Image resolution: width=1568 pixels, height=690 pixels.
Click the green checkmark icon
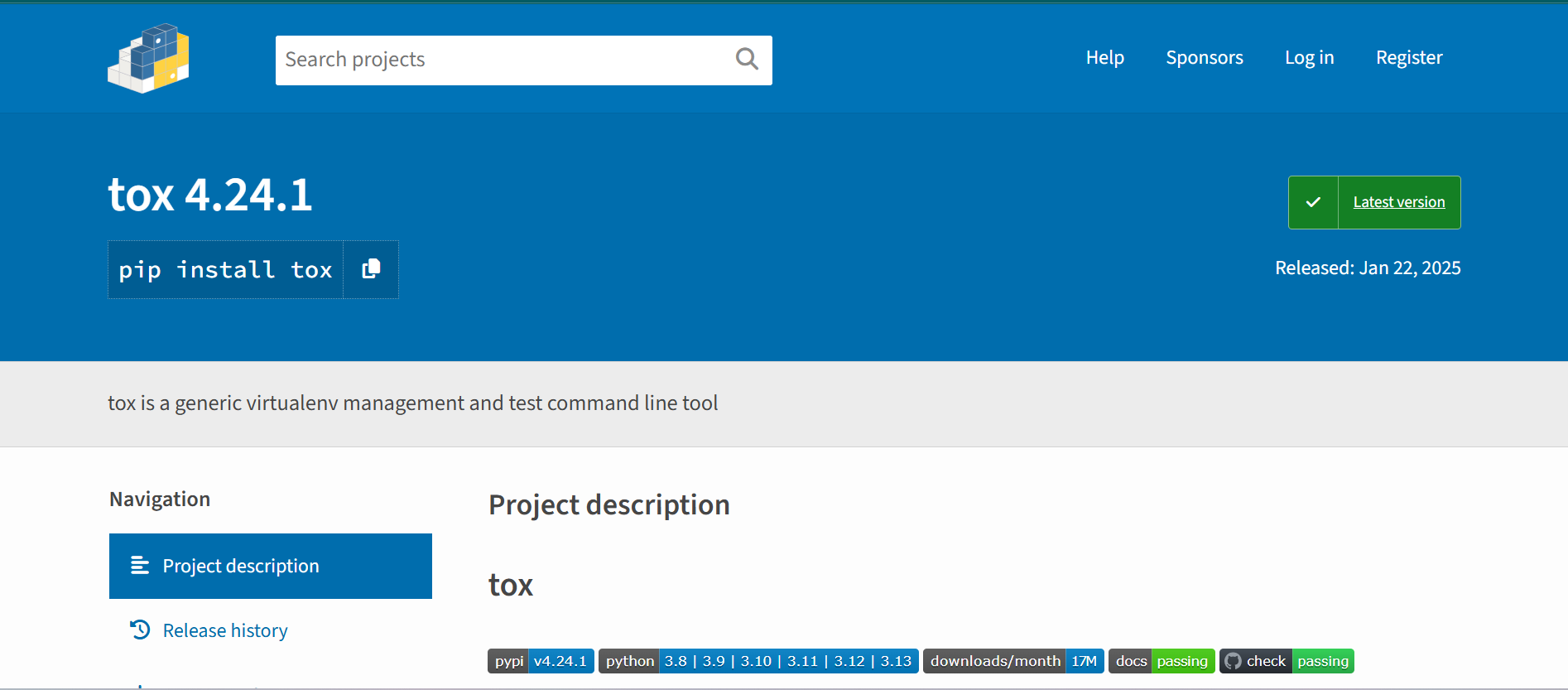pyautogui.click(x=1313, y=202)
